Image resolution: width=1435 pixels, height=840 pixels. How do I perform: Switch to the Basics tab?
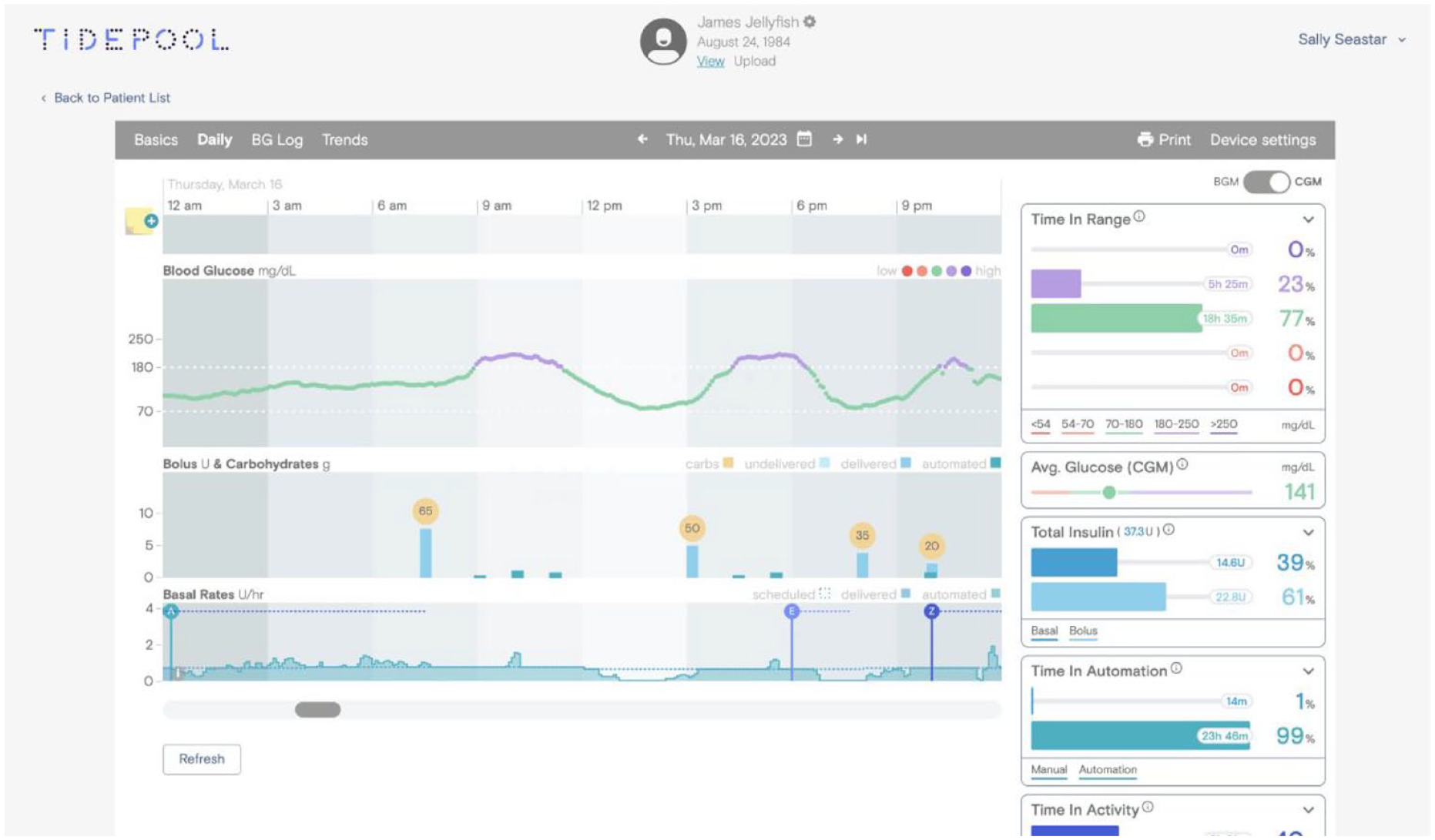click(x=156, y=140)
